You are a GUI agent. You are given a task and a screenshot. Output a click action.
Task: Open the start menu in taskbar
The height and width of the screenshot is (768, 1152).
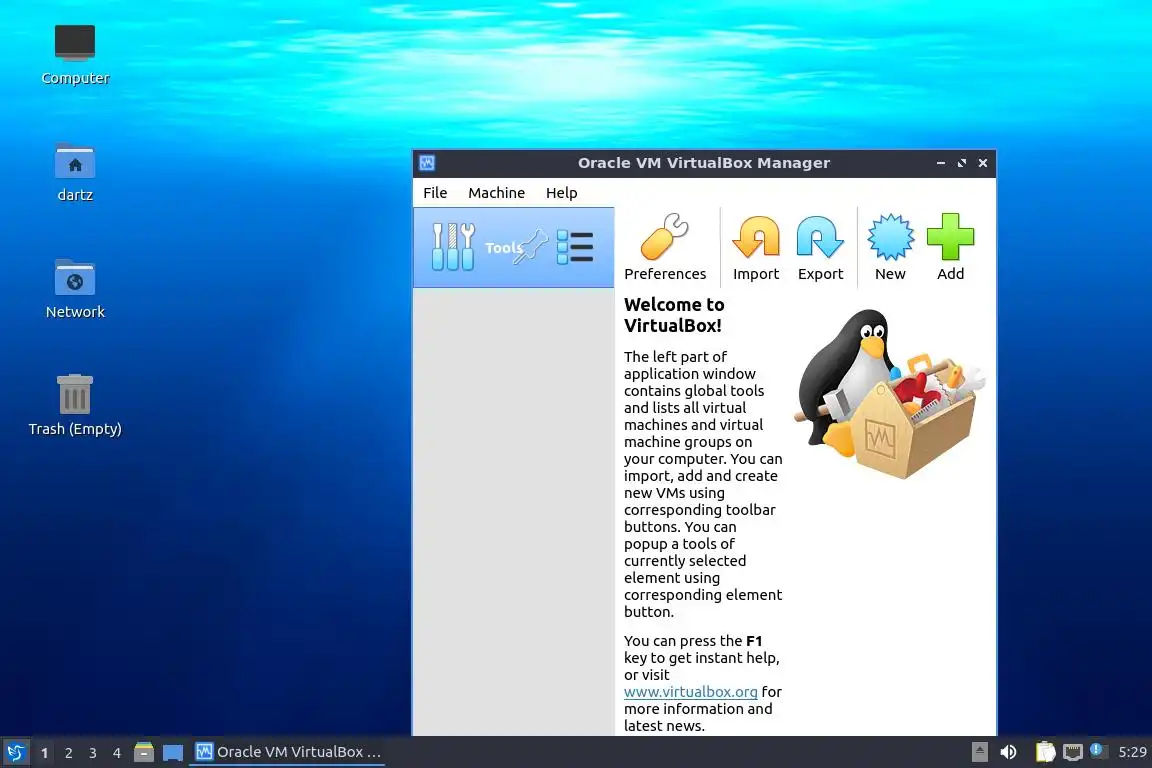click(x=15, y=753)
